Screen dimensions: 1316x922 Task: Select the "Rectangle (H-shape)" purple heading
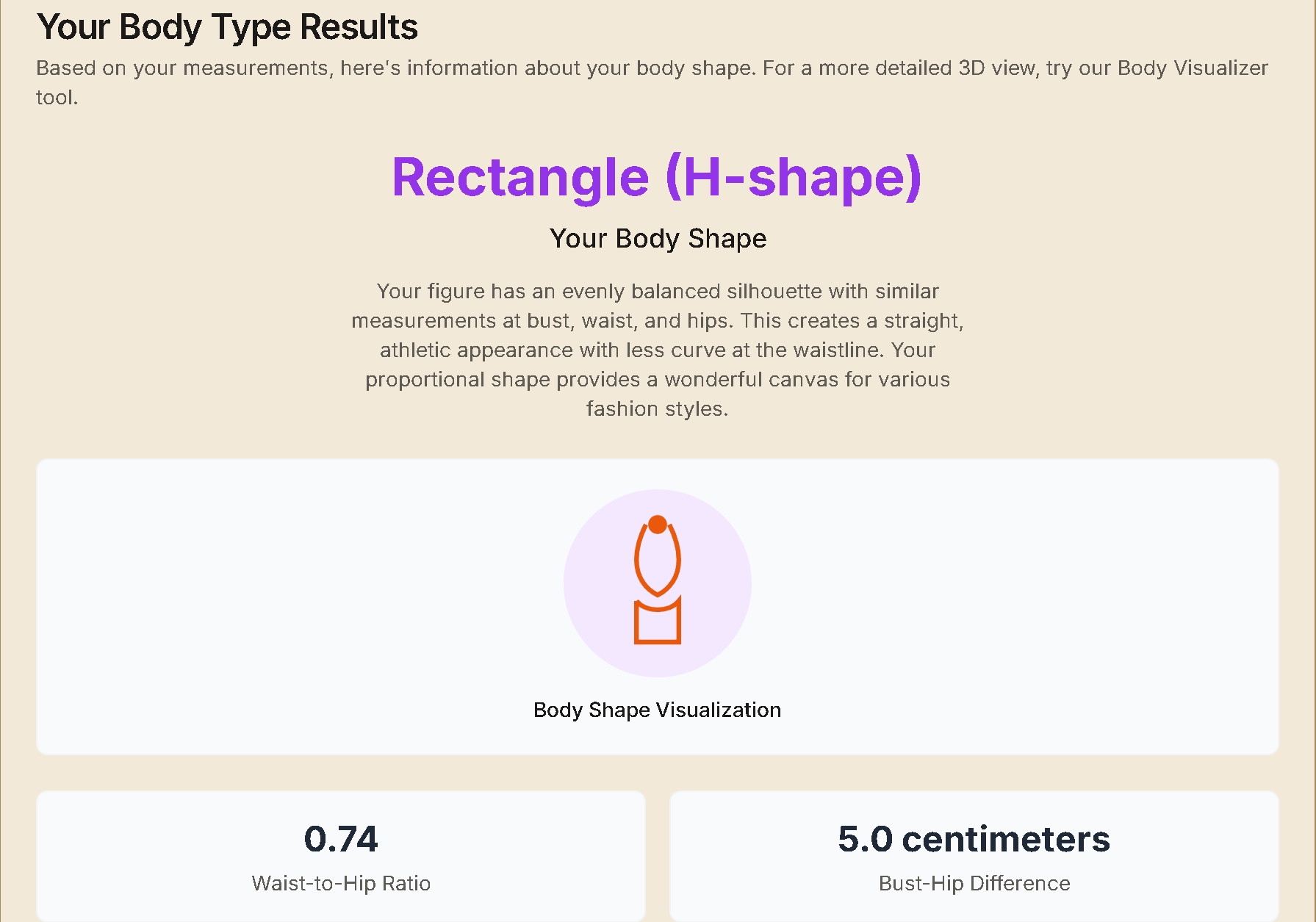click(656, 177)
